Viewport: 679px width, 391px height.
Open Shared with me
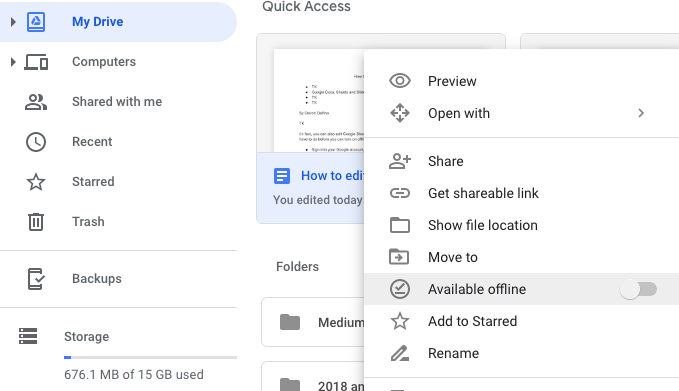coord(117,102)
